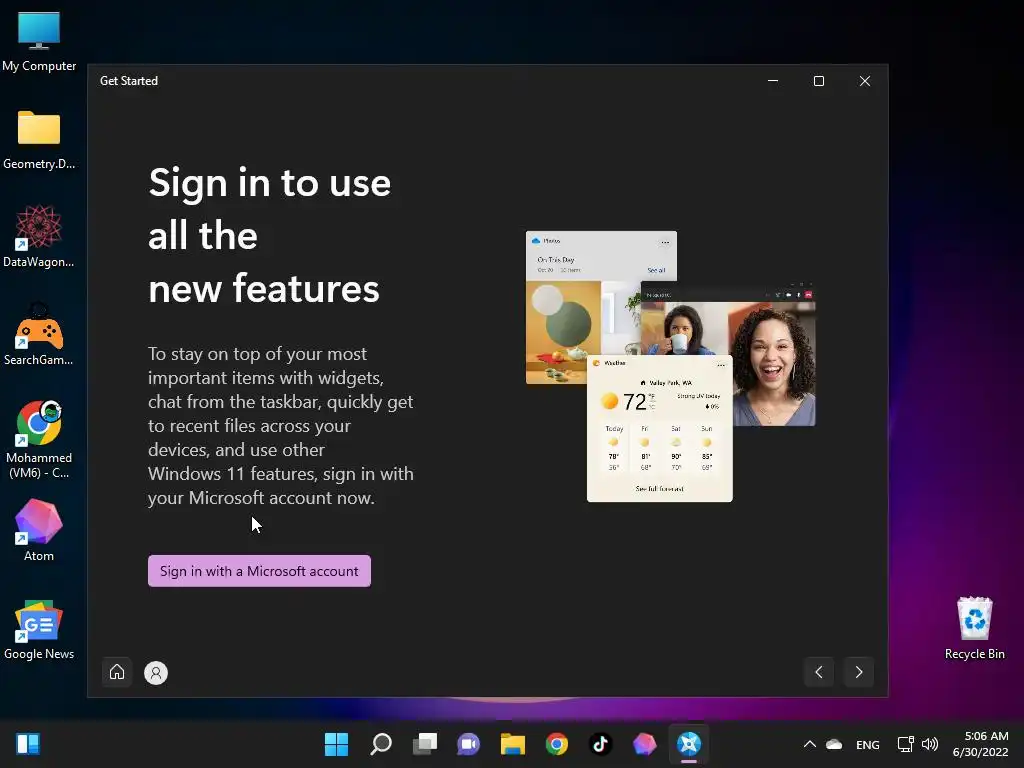1024x768 pixels.
Task: Select the Google News shortcut on desktop
Action: [x=39, y=630]
